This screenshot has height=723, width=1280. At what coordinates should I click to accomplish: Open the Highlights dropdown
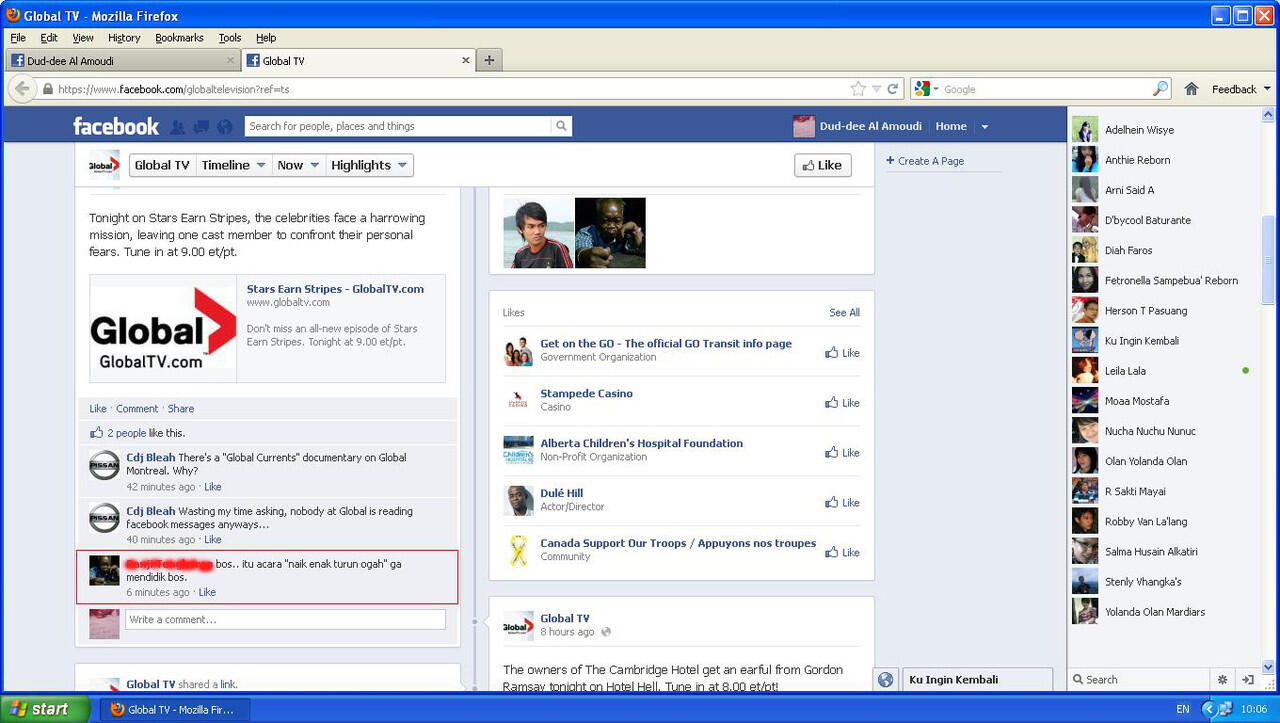click(x=369, y=165)
